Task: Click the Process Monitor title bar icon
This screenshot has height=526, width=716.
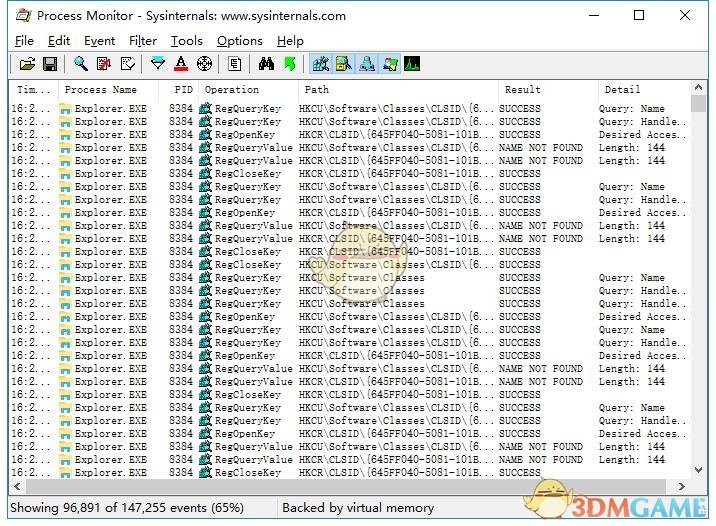Action: 24,16
